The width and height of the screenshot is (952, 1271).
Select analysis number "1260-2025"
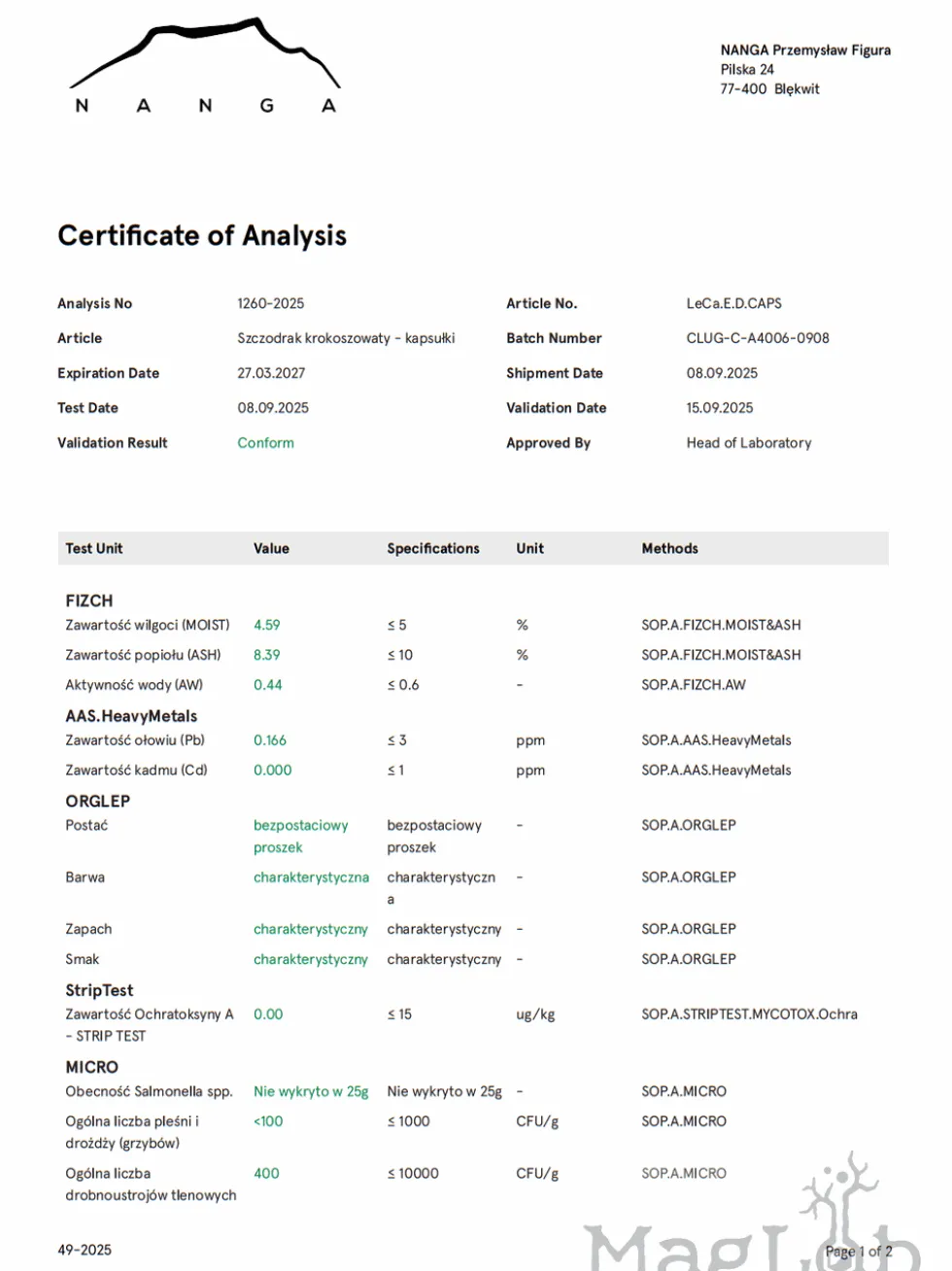coord(271,303)
